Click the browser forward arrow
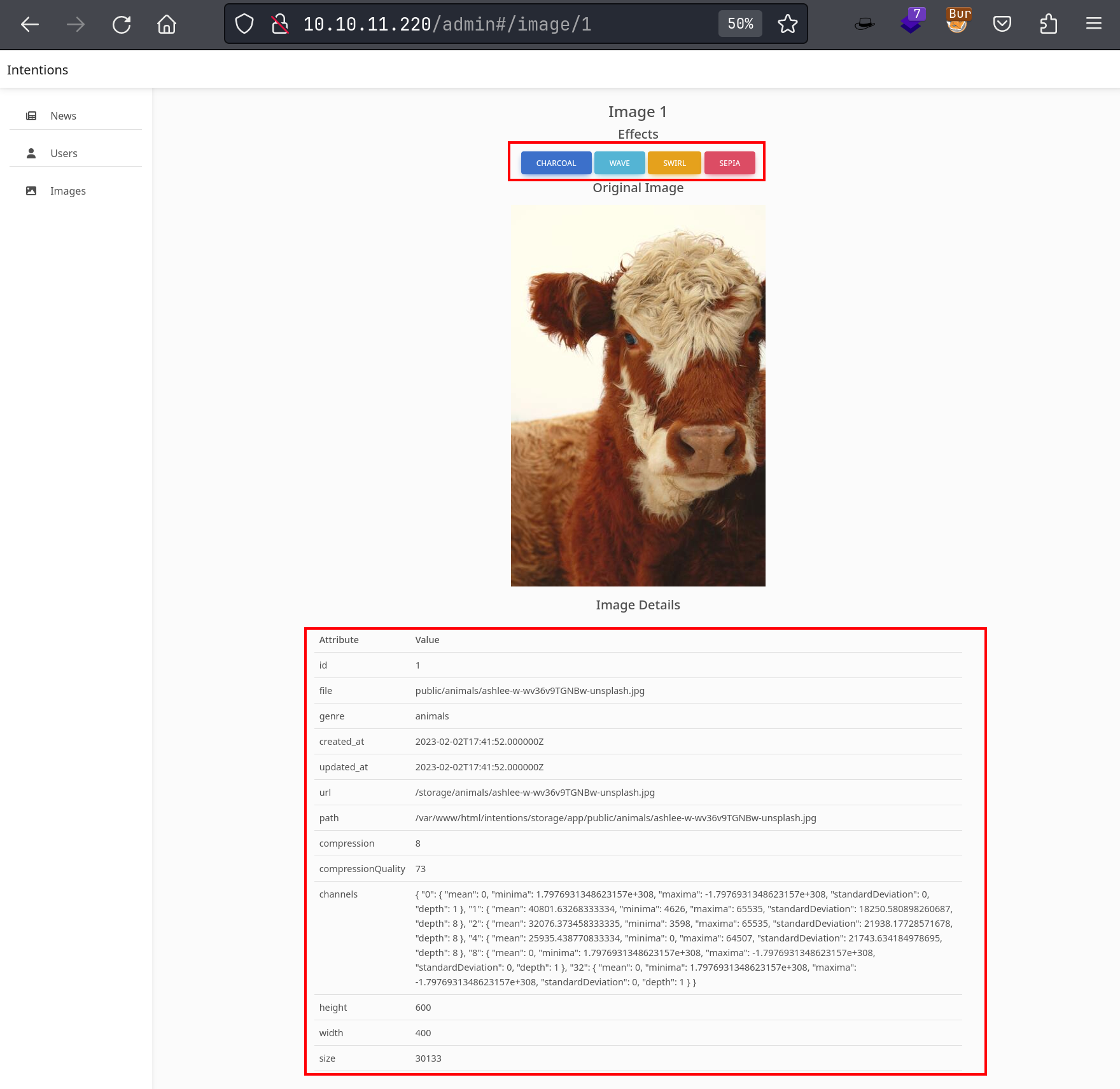 pyautogui.click(x=76, y=24)
